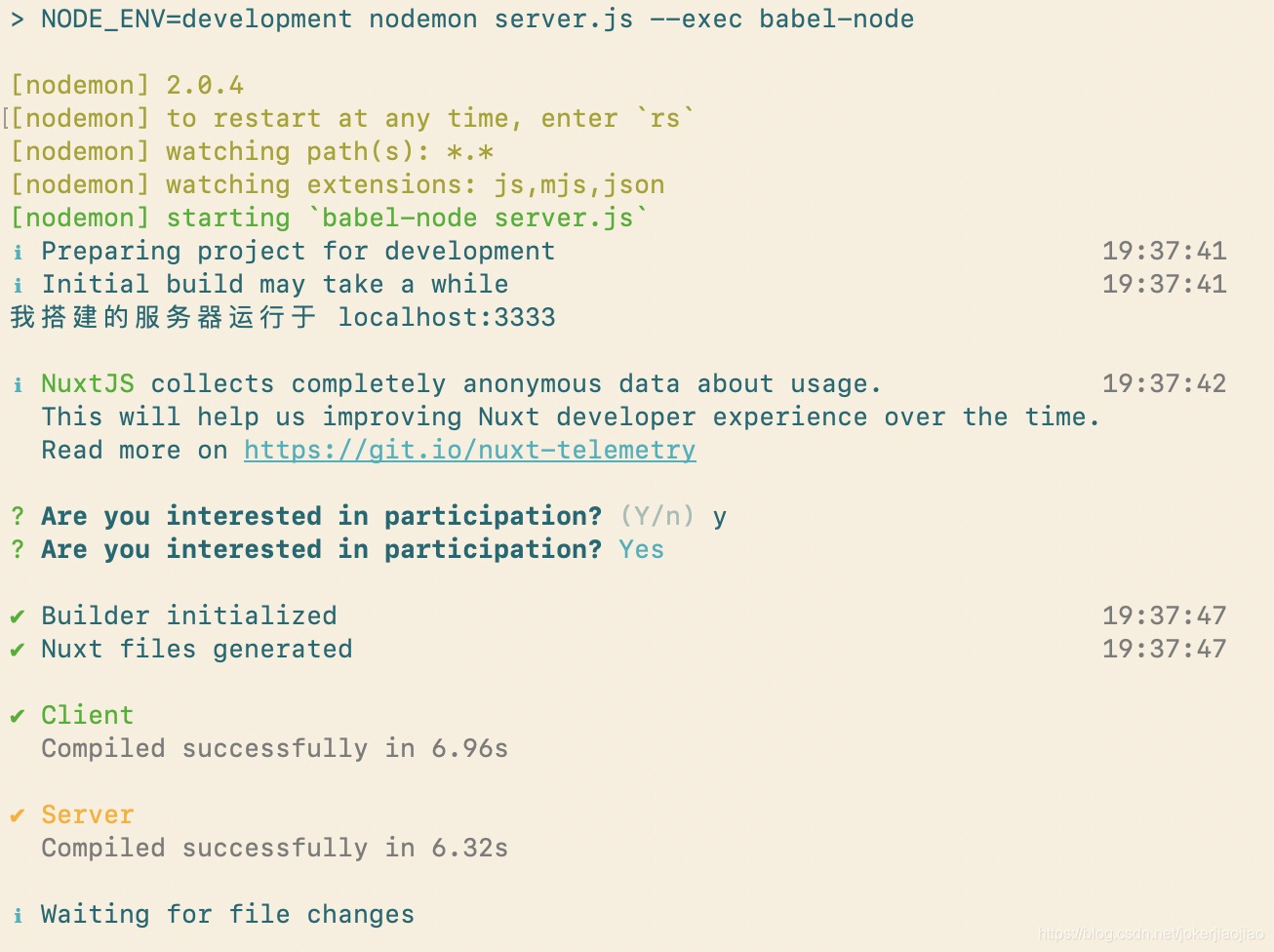Image resolution: width=1274 pixels, height=952 pixels.
Task: Click the green checkmark next to Client
Action: (x=18, y=716)
